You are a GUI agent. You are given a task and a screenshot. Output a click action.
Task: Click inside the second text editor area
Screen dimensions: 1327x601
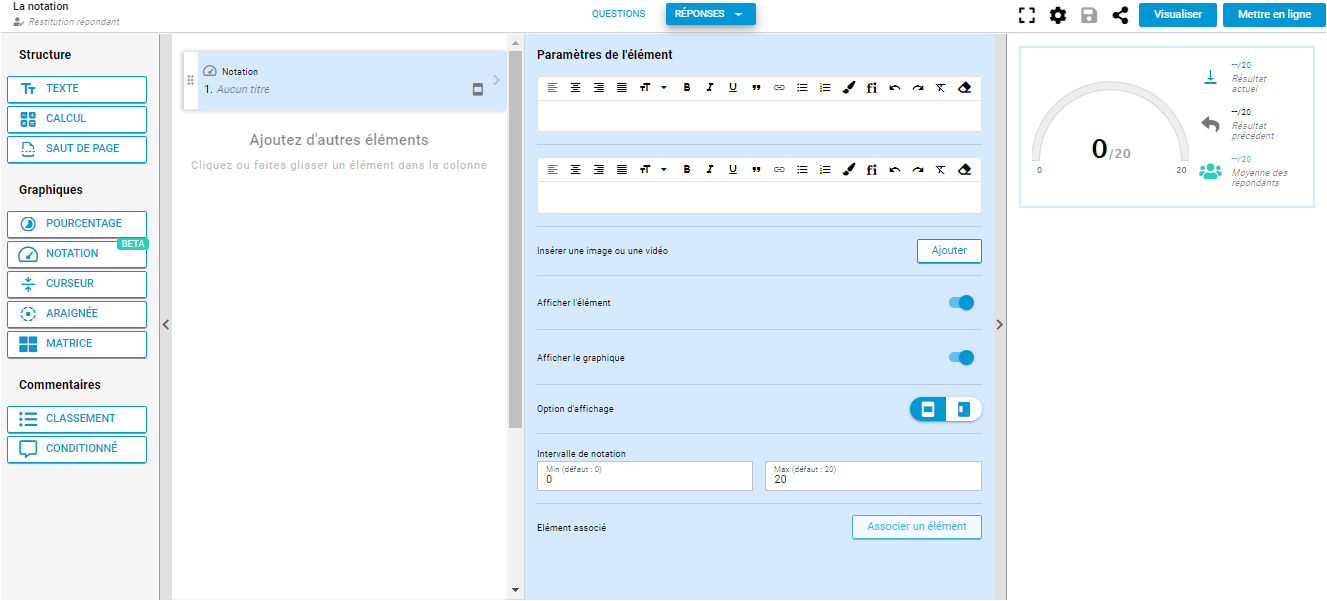759,198
